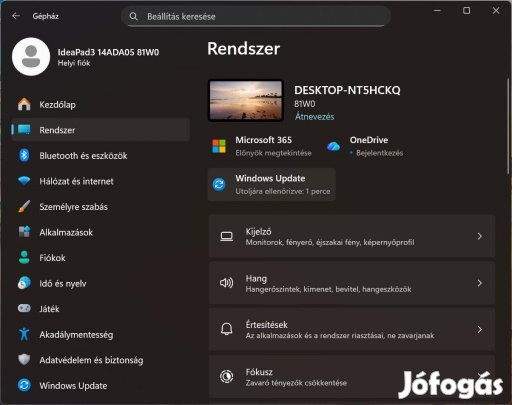The image size is (512, 405).
Task: Open Idő és nyelv settings
Action: [x=101, y=283]
